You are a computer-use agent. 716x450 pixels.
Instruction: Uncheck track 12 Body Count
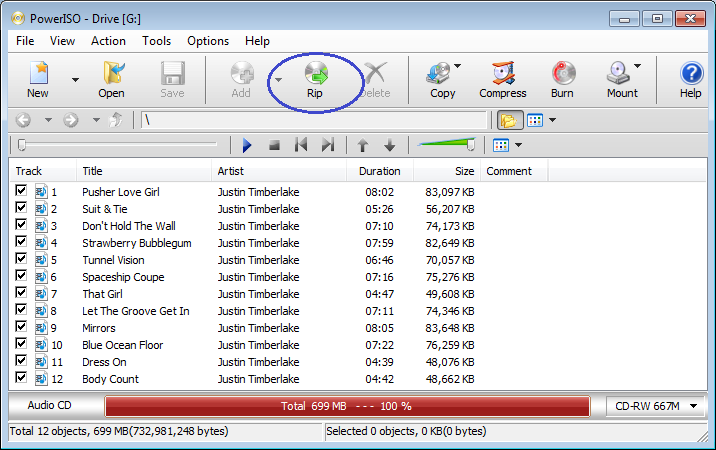(21, 377)
